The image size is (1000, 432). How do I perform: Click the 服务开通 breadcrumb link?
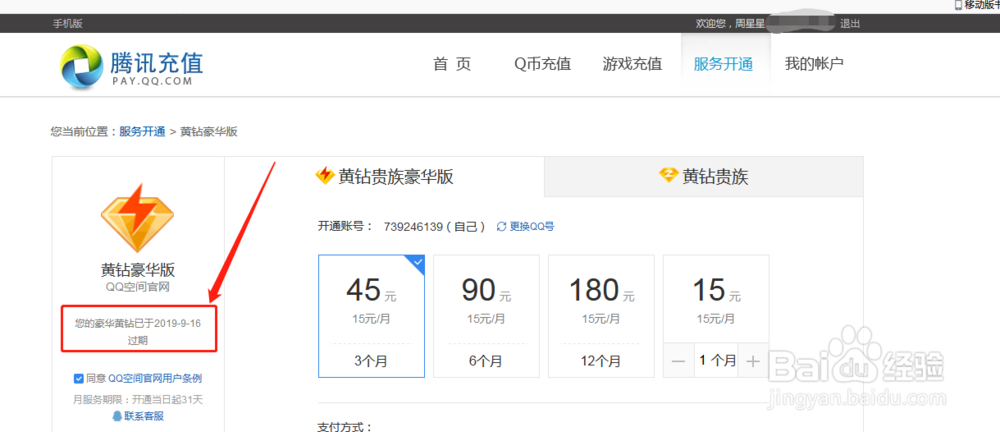[x=142, y=131]
